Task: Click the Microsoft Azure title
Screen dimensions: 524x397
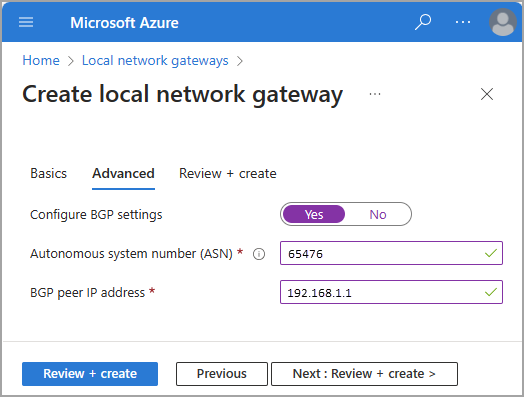Action: coord(124,23)
